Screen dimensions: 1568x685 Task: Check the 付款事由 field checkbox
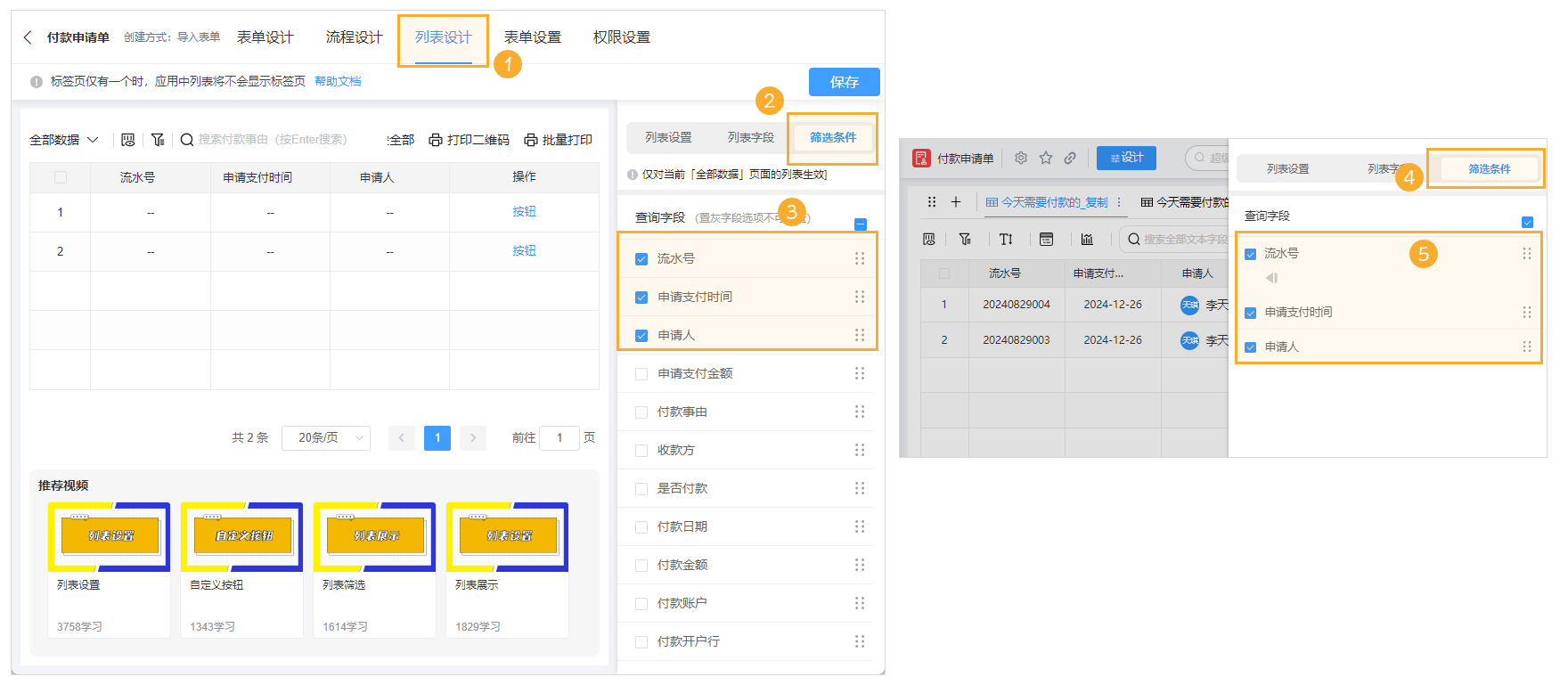(x=641, y=412)
